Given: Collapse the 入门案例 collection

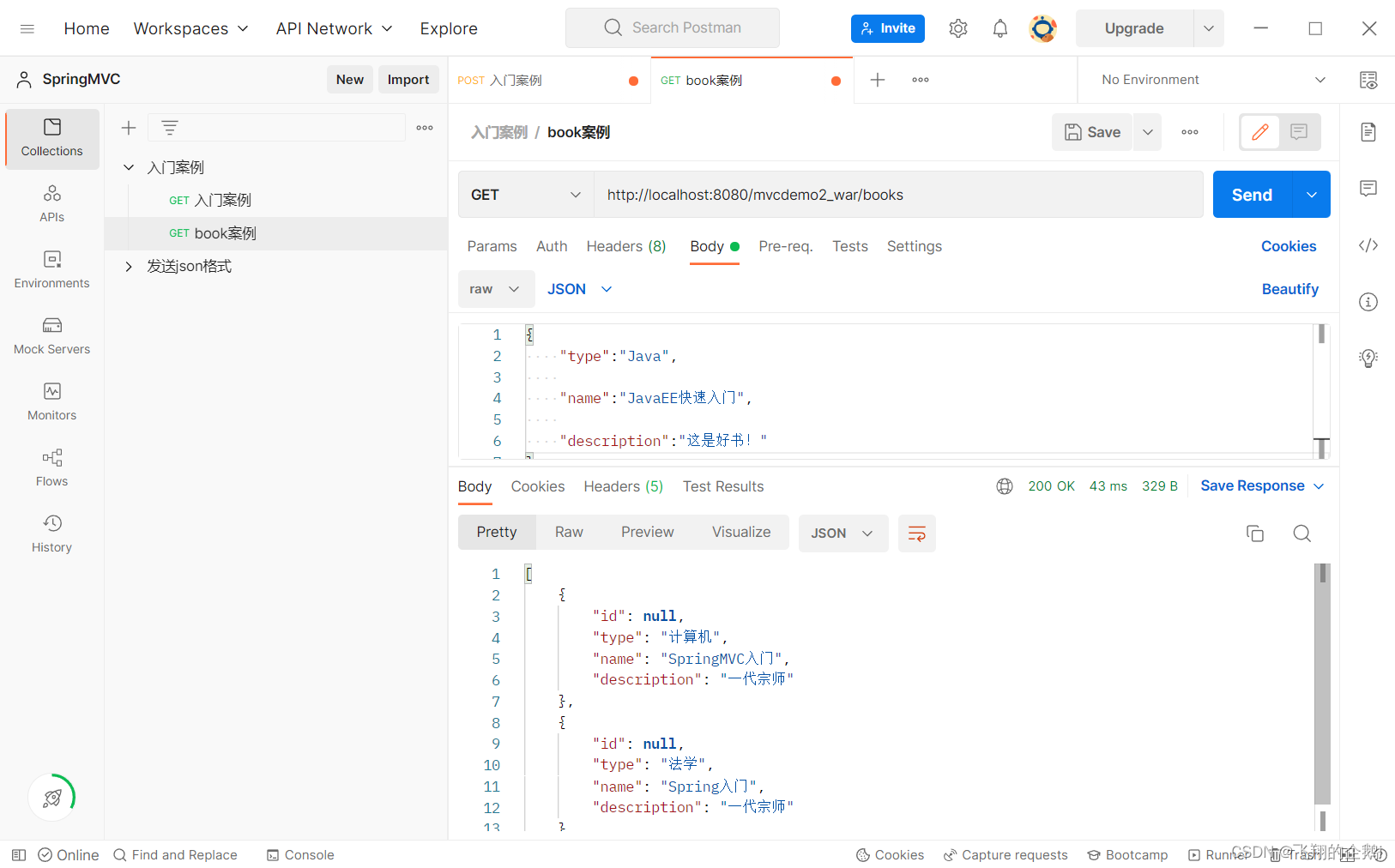Looking at the screenshot, I should tap(129, 167).
